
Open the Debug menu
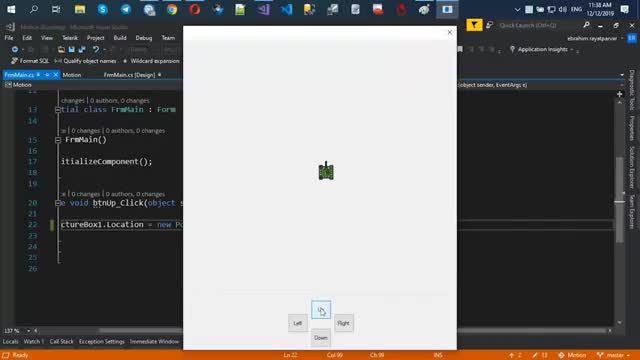click(x=144, y=38)
